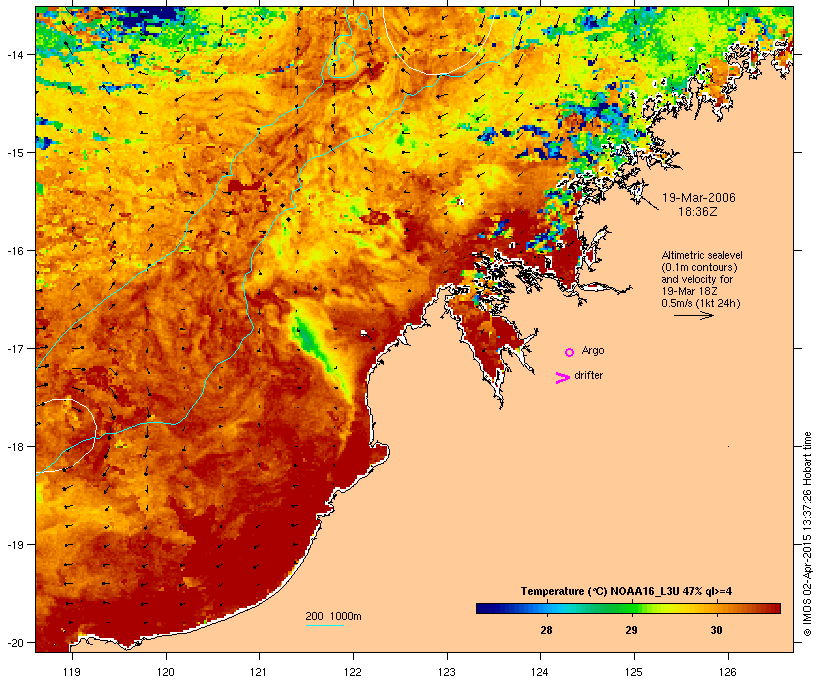Screen dimensions: 820x680
Task: Click the white sealevel contour arc near 123E 14S
Action: (x=439, y=41)
